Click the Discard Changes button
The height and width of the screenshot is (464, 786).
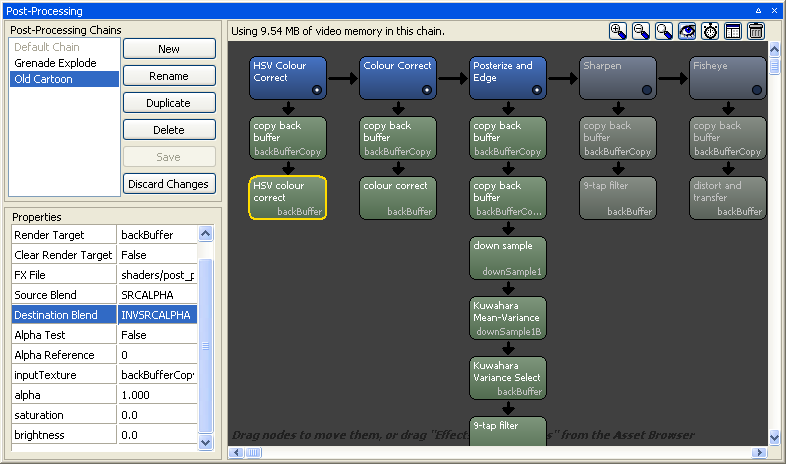click(169, 184)
